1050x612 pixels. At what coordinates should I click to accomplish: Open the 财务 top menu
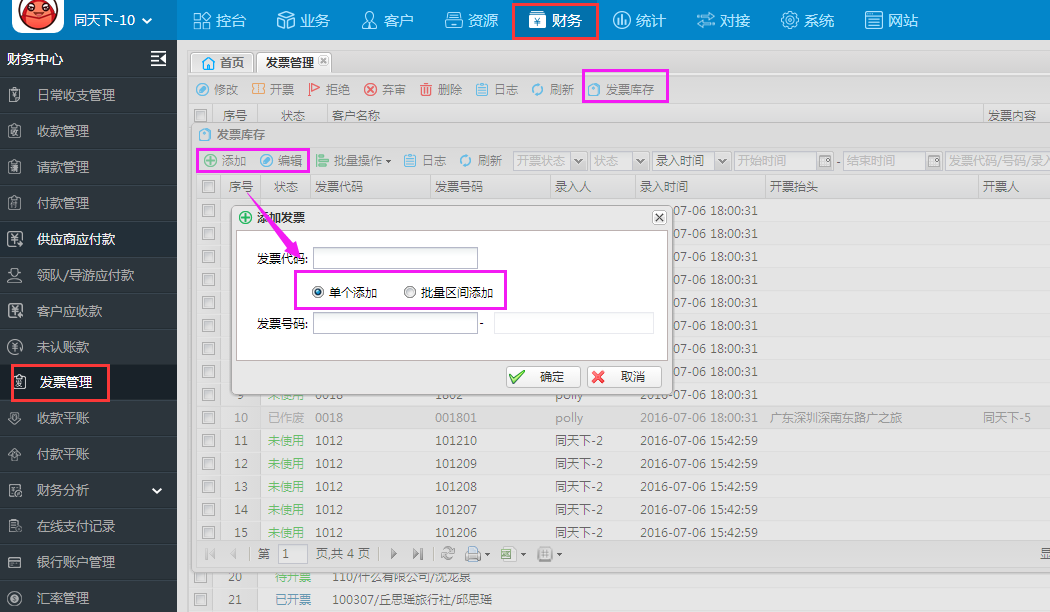(x=555, y=21)
